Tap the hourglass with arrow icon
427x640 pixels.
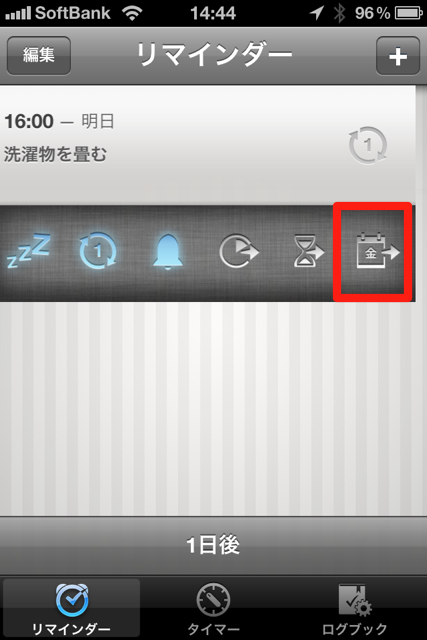click(309, 251)
